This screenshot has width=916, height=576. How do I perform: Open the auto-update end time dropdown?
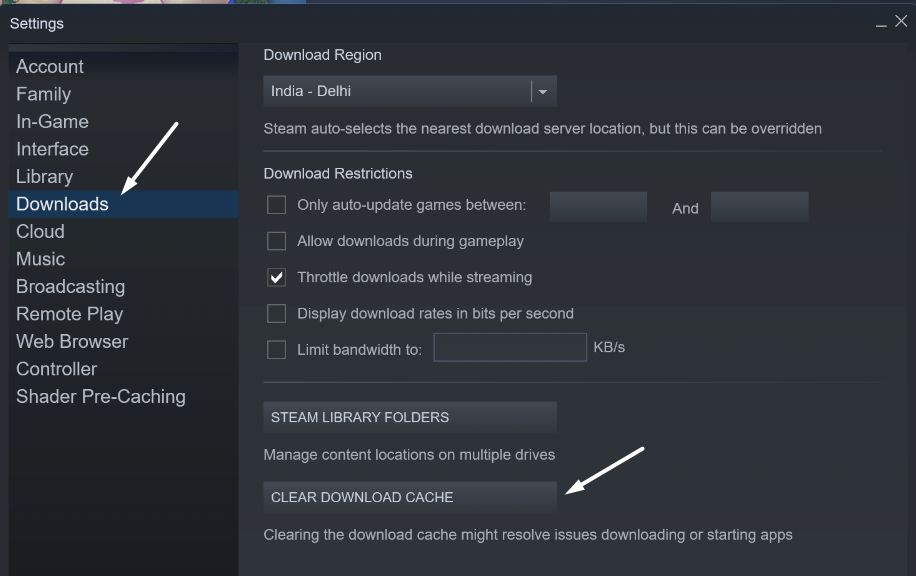click(x=759, y=207)
